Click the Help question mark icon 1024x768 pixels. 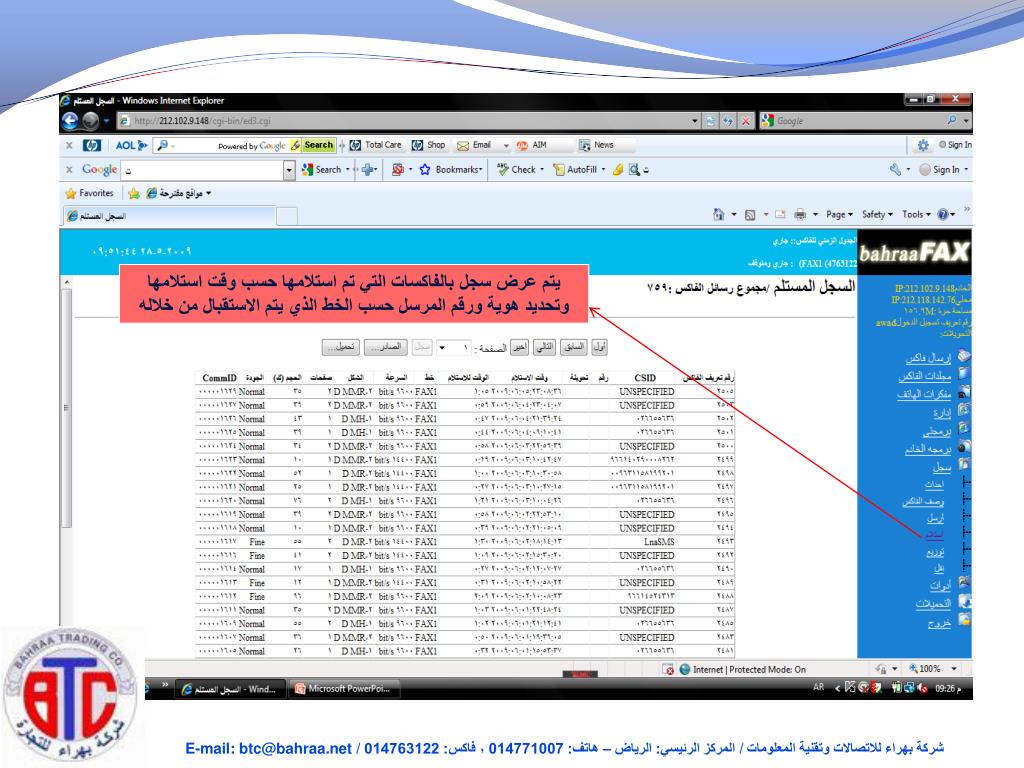(943, 214)
